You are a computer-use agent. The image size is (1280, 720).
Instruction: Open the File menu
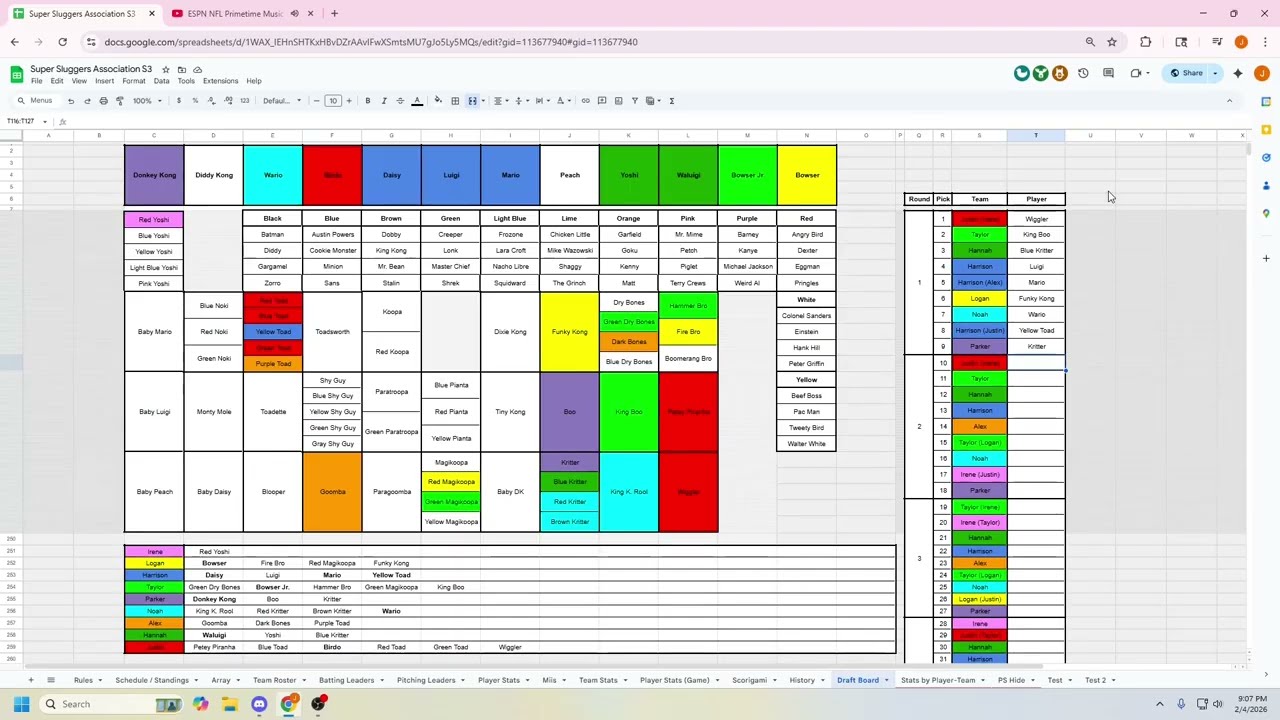coord(36,81)
